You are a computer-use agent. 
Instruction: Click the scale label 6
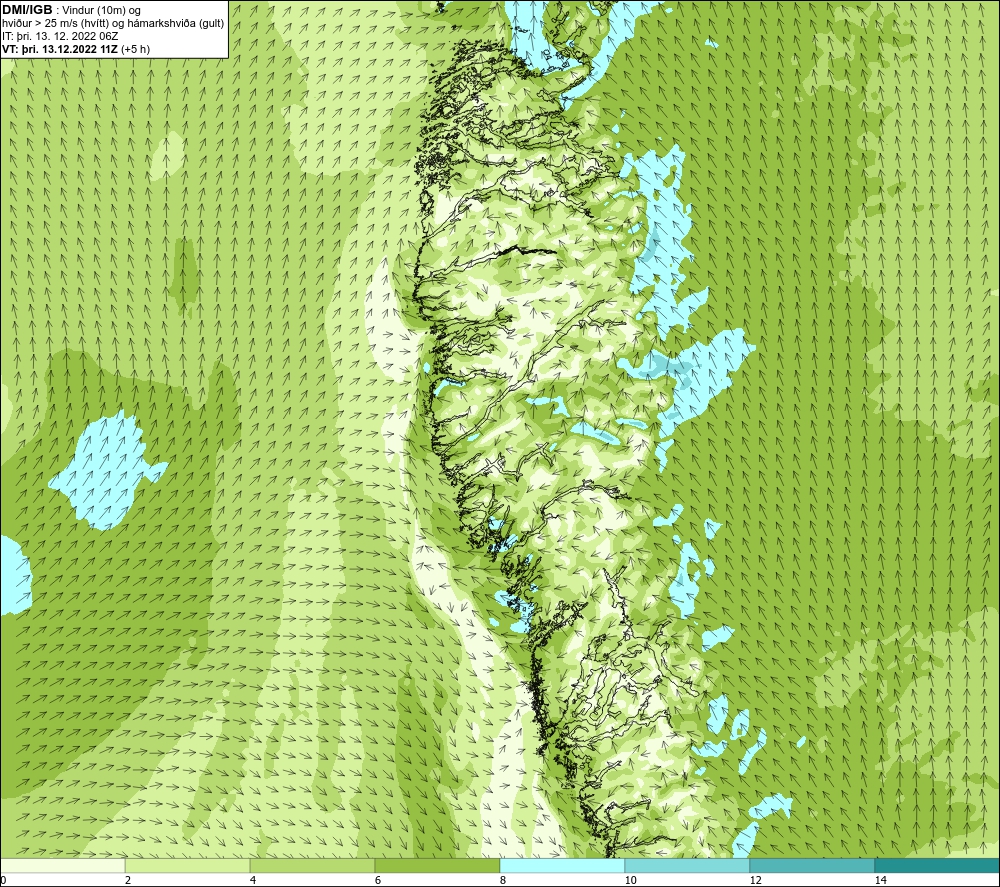[378, 880]
